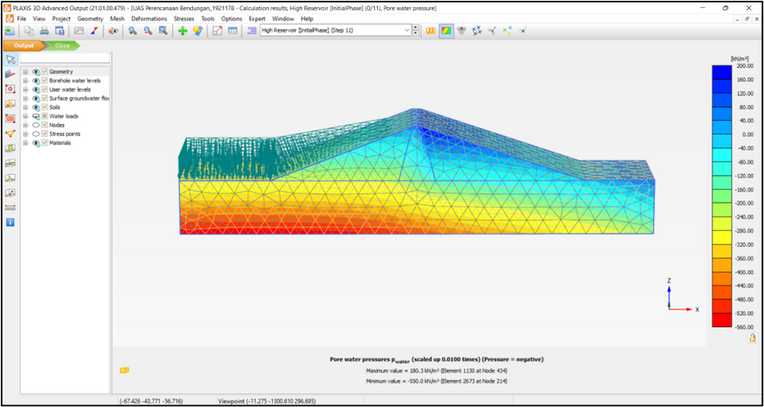Click the dark blue four-crosses stress points icon
The image size is (764, 407).
point(477,31)
